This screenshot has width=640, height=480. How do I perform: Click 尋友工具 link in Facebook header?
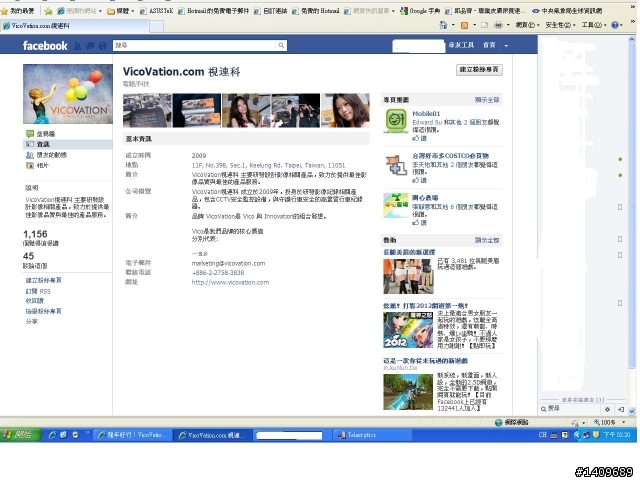(x=461, y=45)
